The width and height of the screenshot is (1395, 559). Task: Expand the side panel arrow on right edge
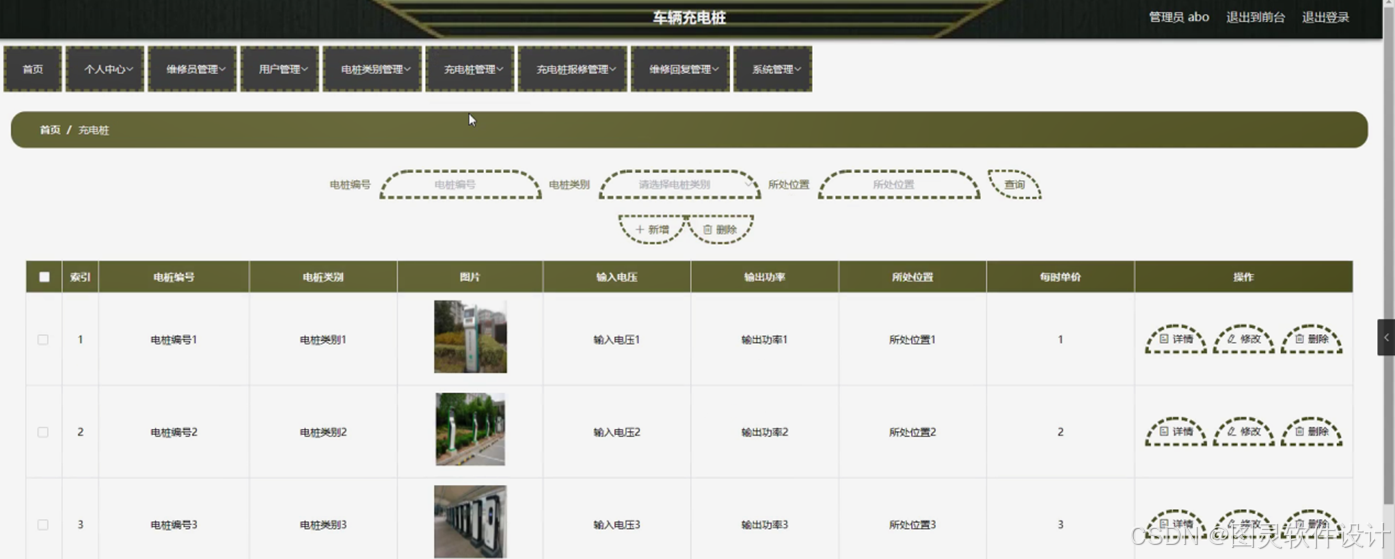[x=1386, y=338]
